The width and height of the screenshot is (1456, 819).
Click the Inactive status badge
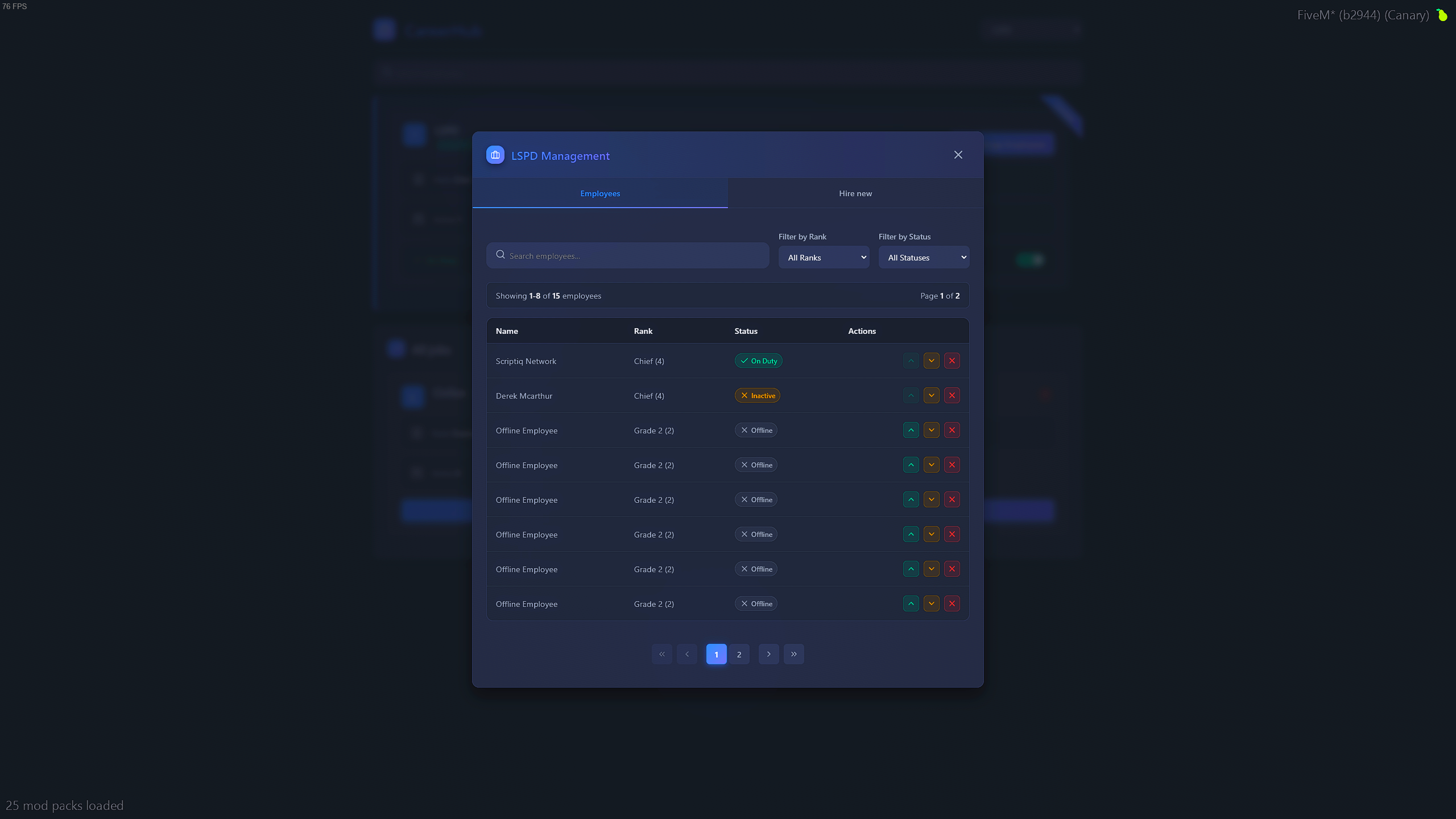(757, 395)
